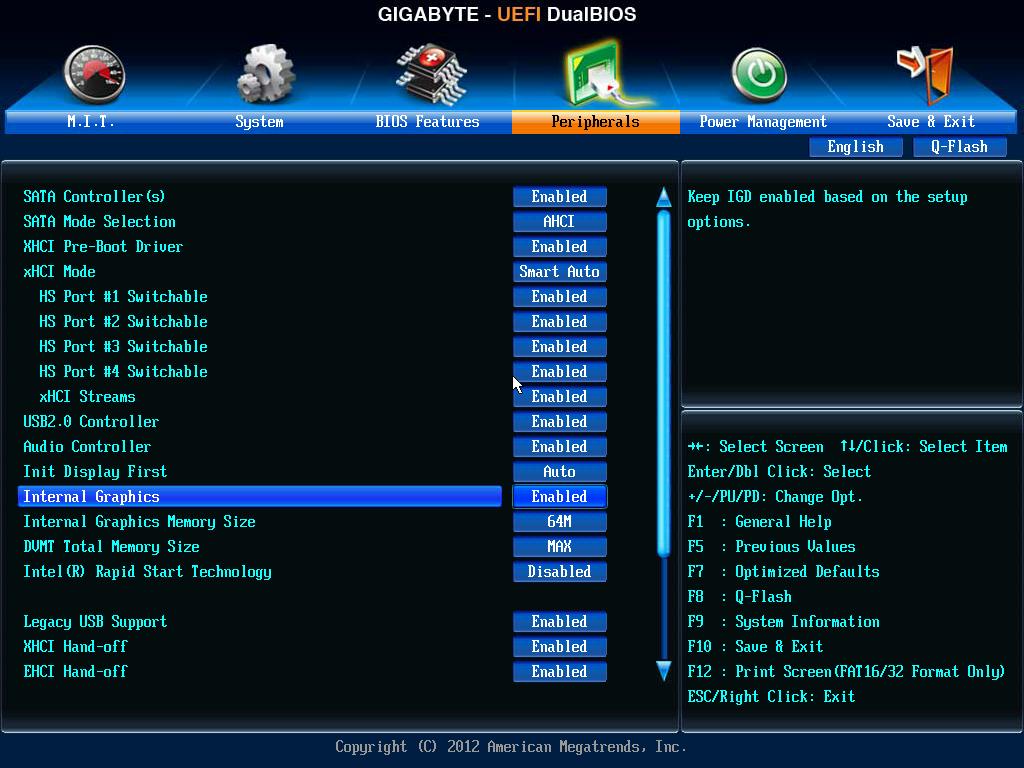Toggle Audio Controller Enabled value
Viewport: 1024px width, 768px height.
click(x=560, y=447)
